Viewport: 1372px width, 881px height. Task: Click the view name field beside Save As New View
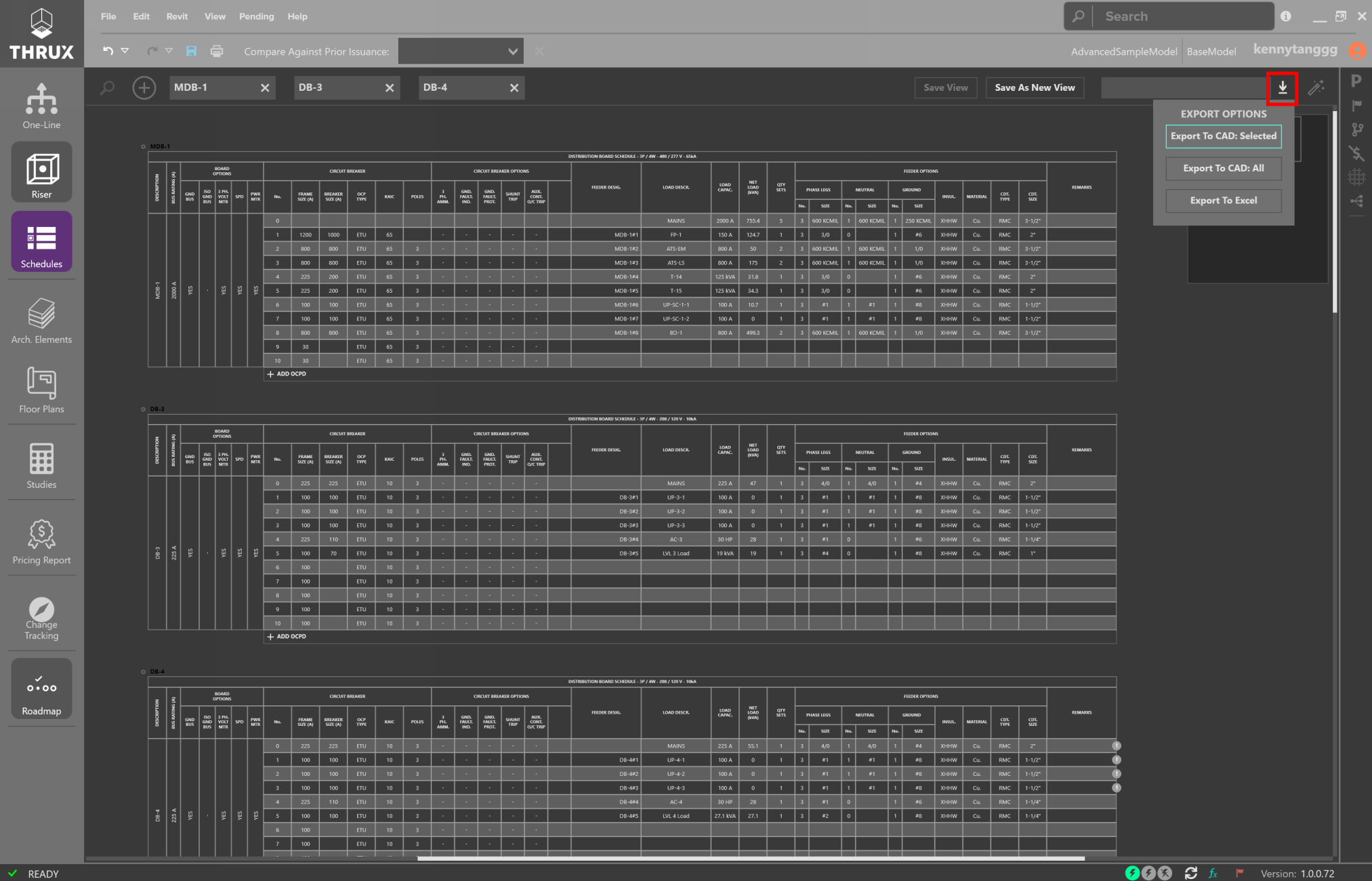click(x=1184, y=87)
